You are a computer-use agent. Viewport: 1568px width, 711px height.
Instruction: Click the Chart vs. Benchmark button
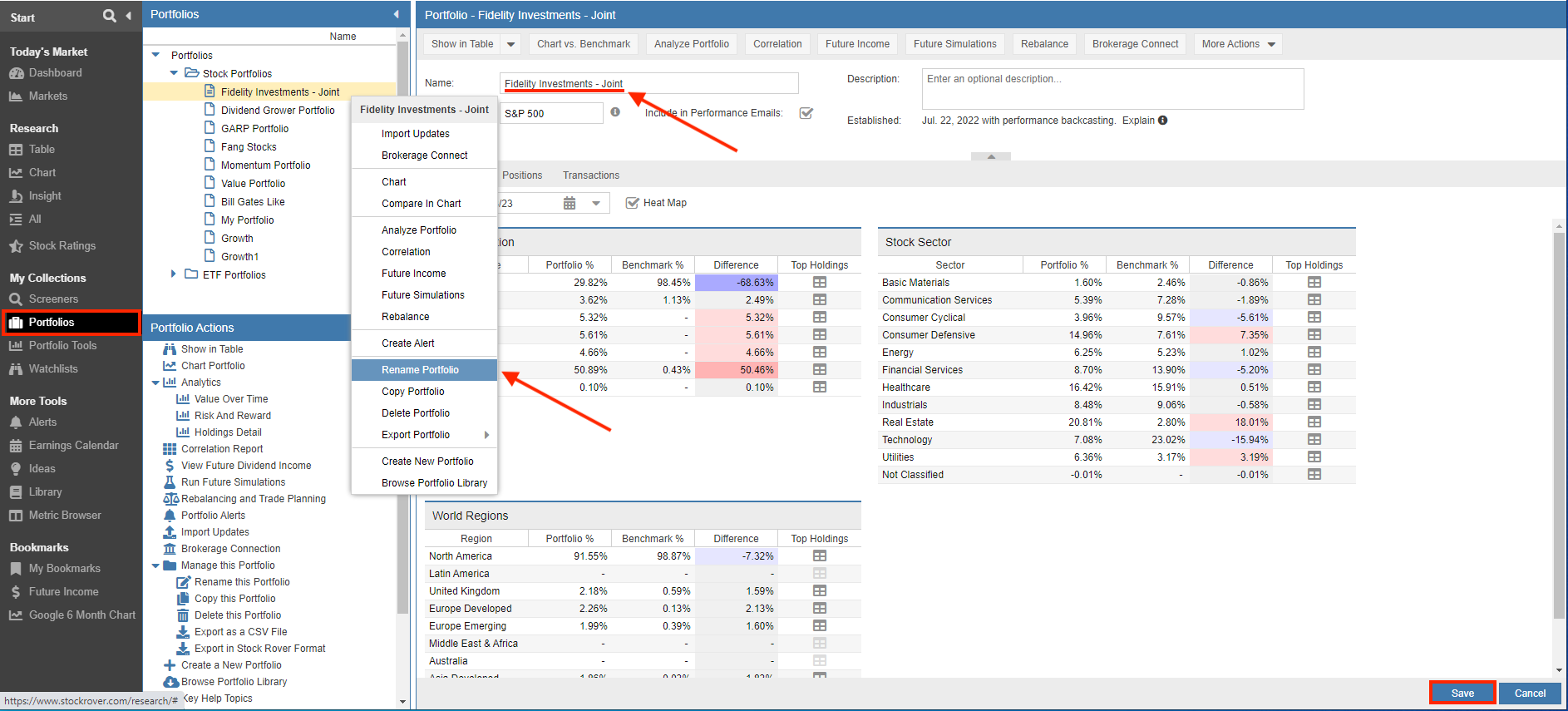(x=584, y=45)
